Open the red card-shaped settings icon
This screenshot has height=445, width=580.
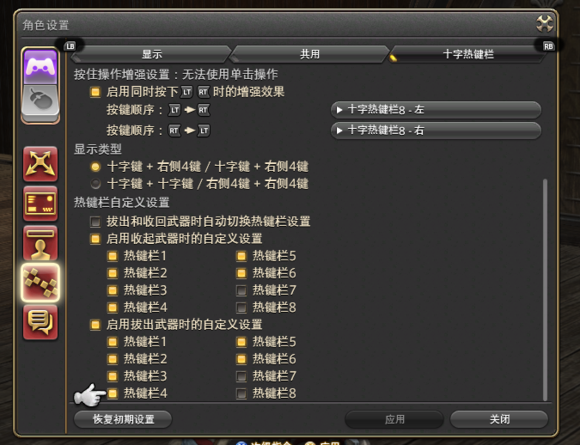[x=40, y=203]
